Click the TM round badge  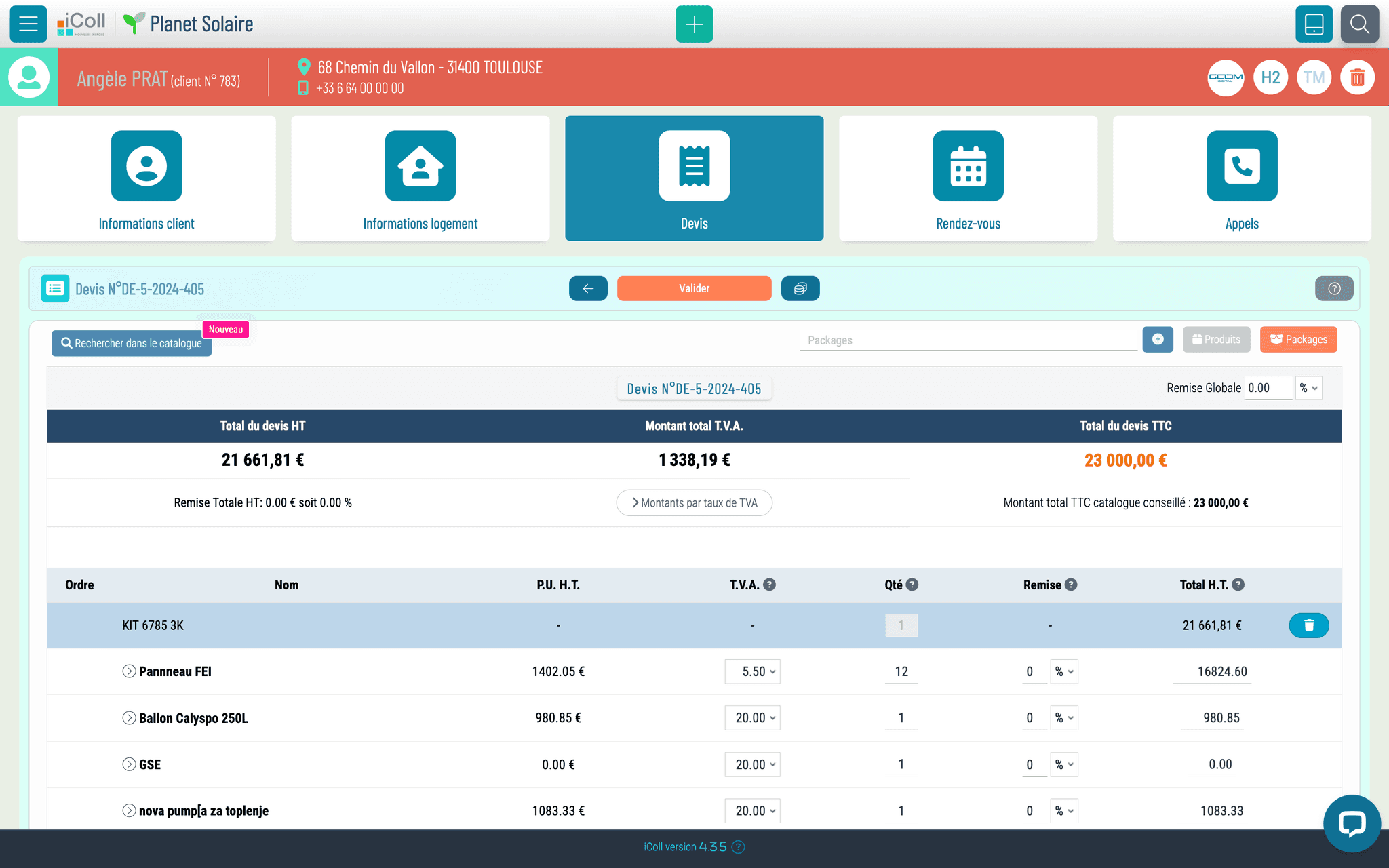click(x=1314, y=77)
